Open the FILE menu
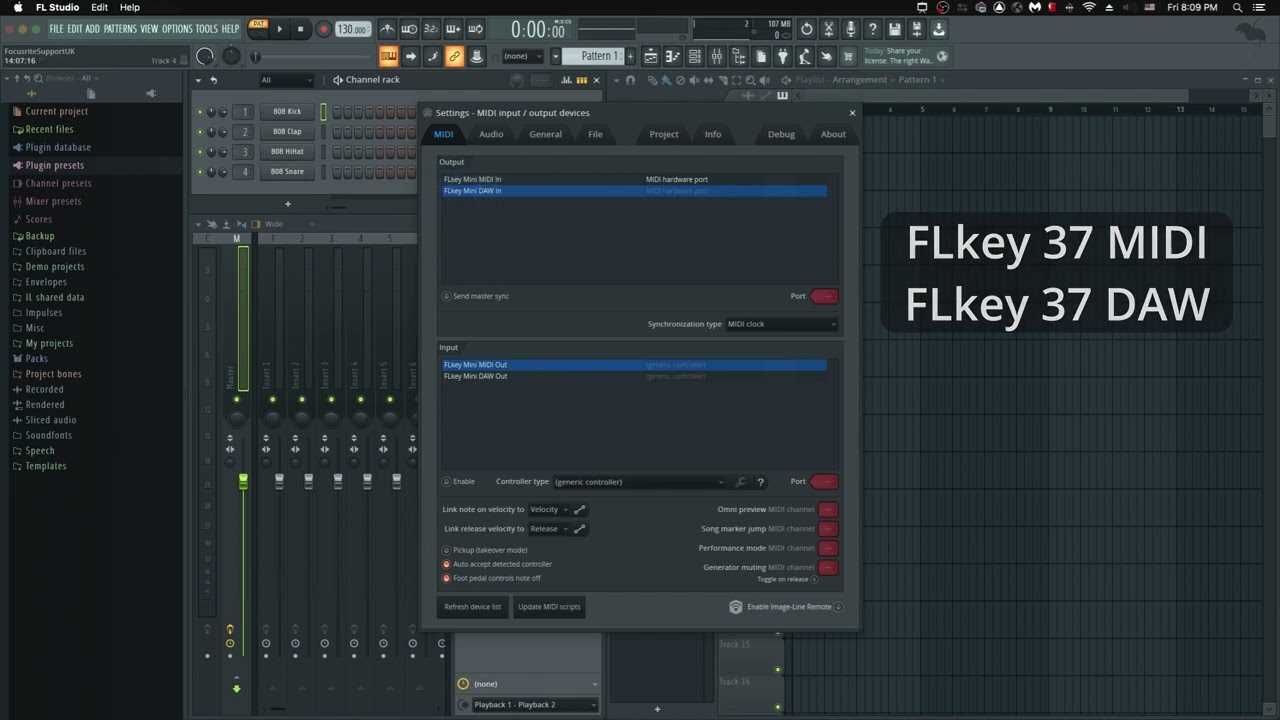1280x720 pixels. 56,29
